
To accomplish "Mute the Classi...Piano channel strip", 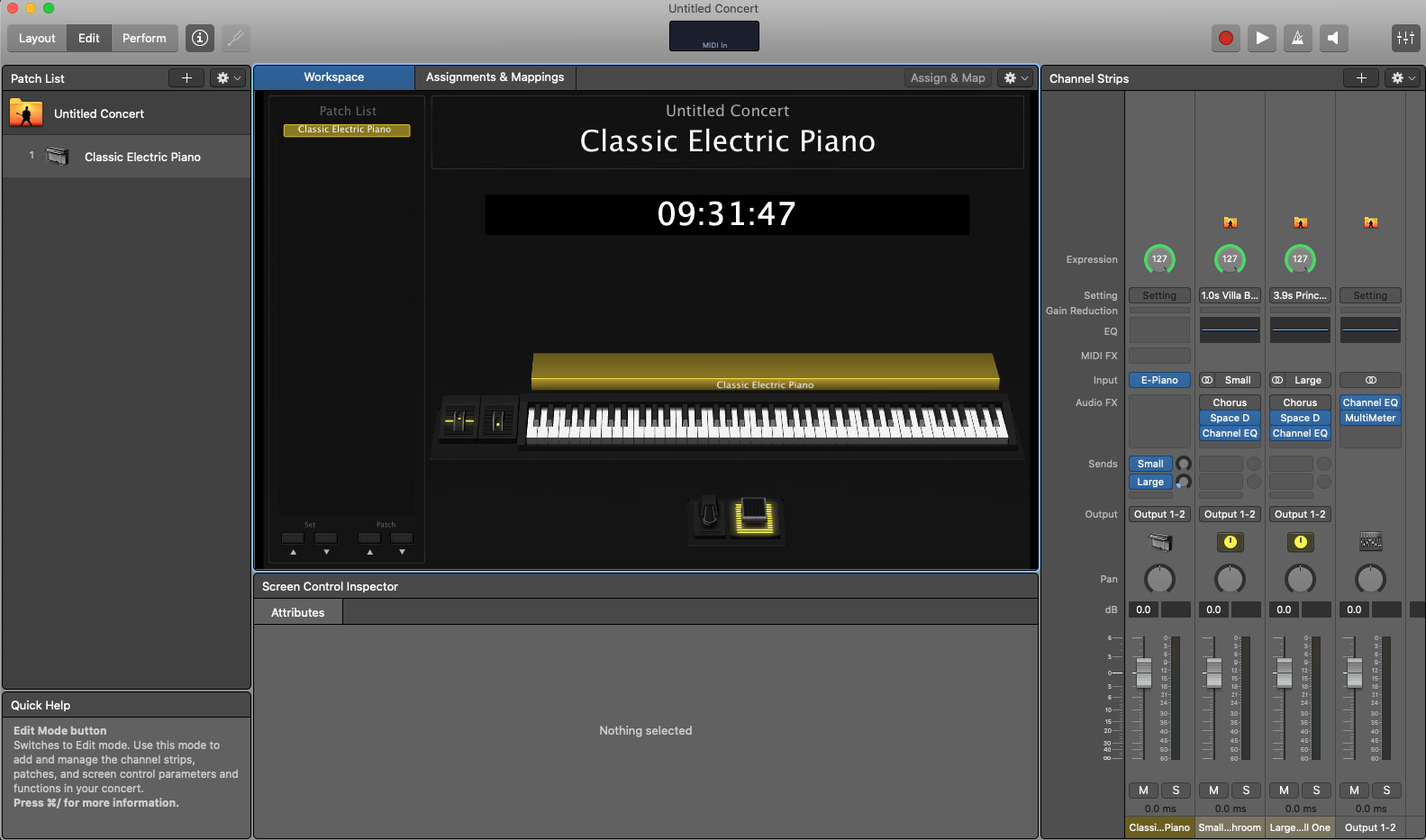I will point(1144,790).
